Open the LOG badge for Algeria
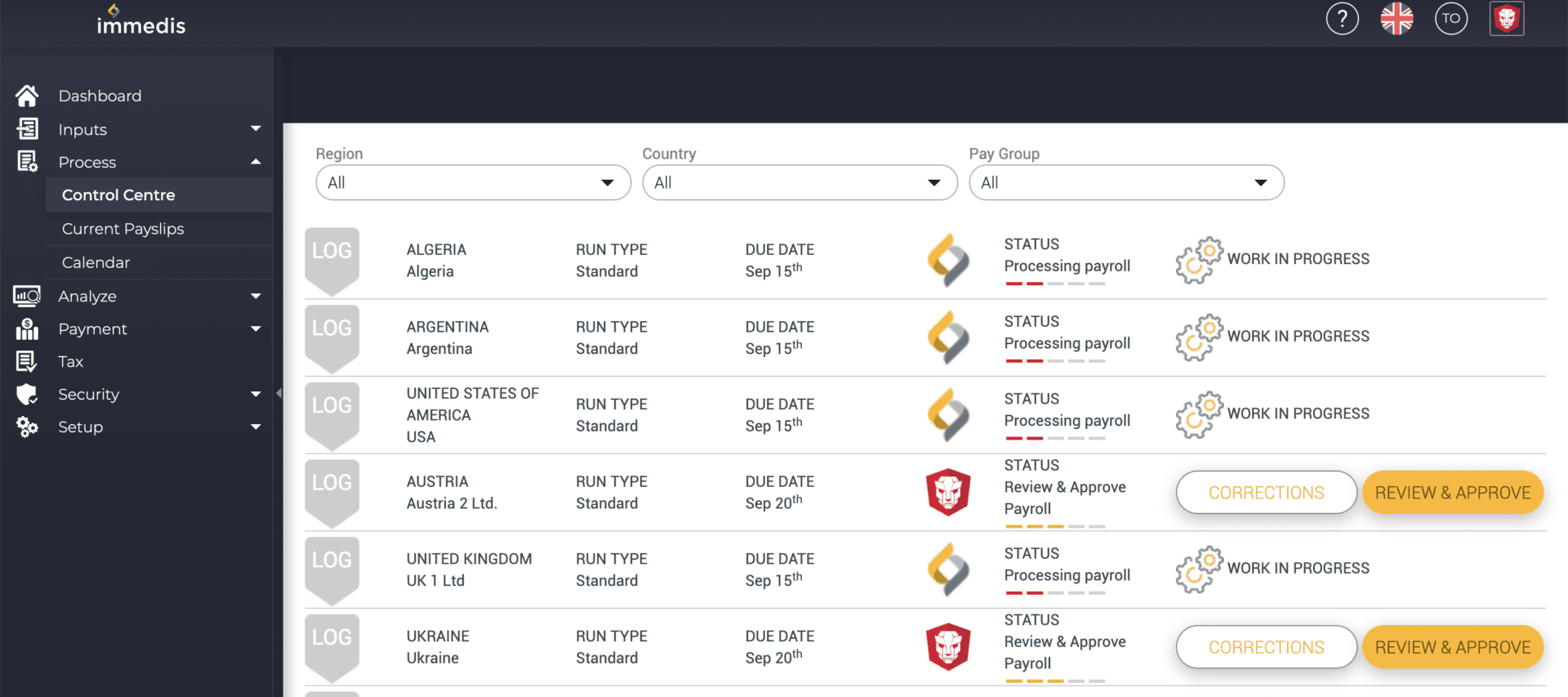1568x697 pixels. tap(332, 258)
